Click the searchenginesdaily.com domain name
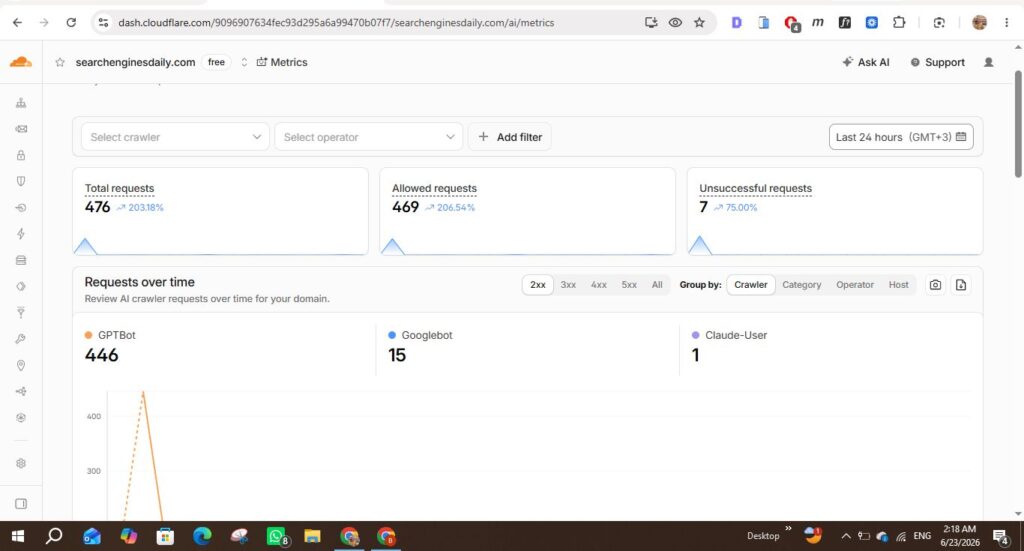The image size is (1024, 551). click(135, 62)
